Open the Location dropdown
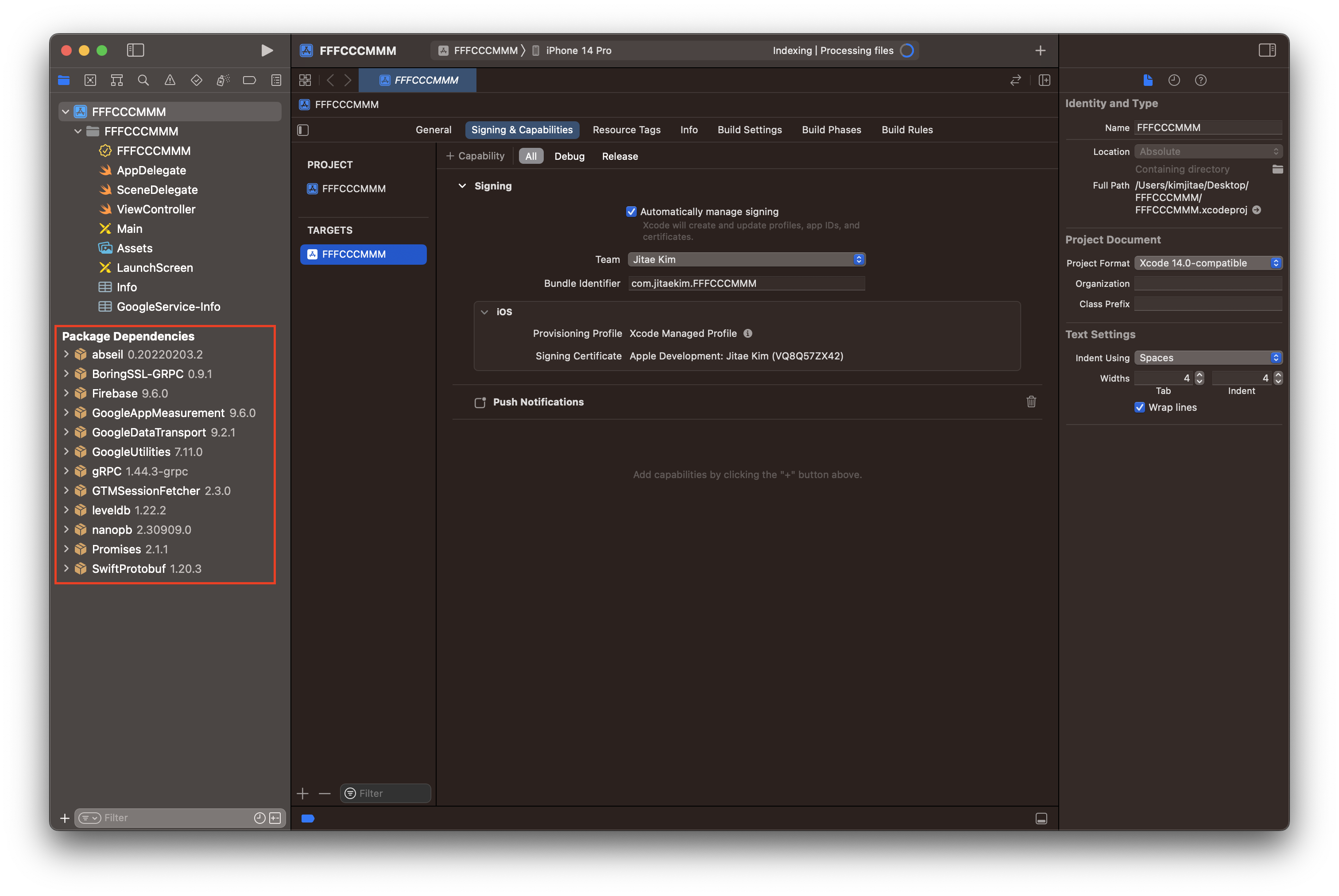This screenshot has height=896, width=1339. coord(1208,151)
